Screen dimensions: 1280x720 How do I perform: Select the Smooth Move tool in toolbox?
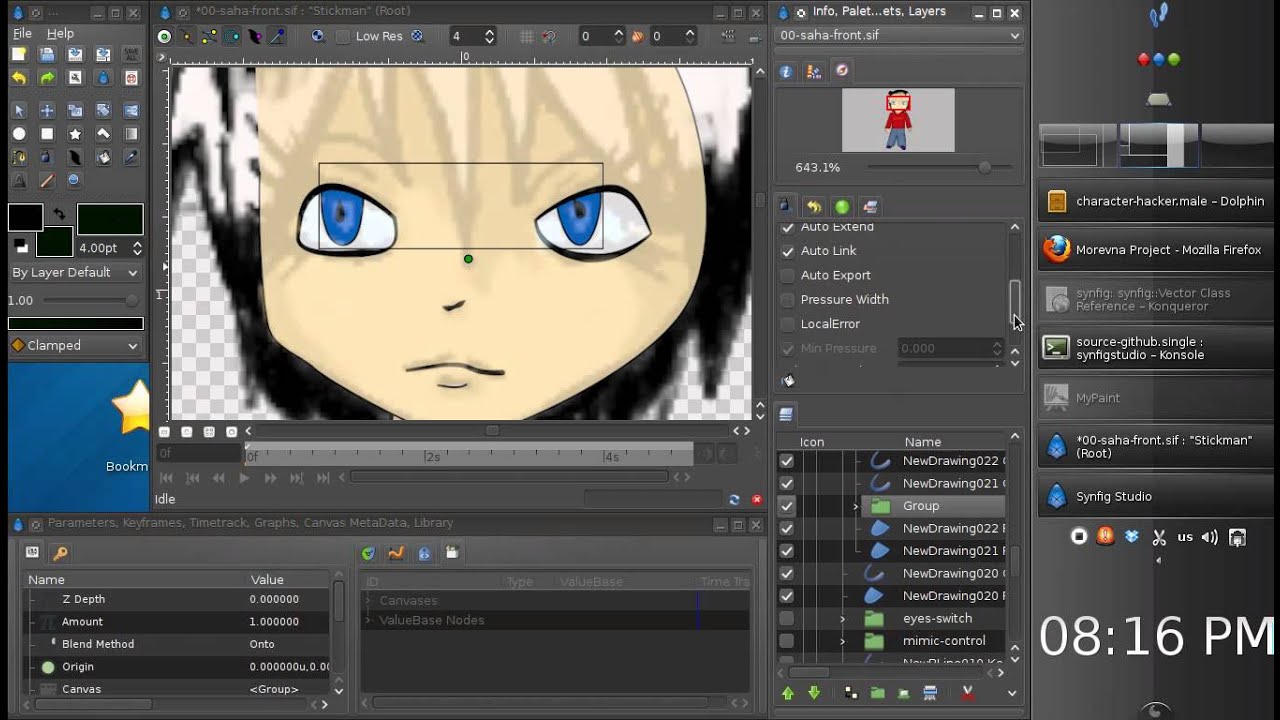(x=47, y=110)
